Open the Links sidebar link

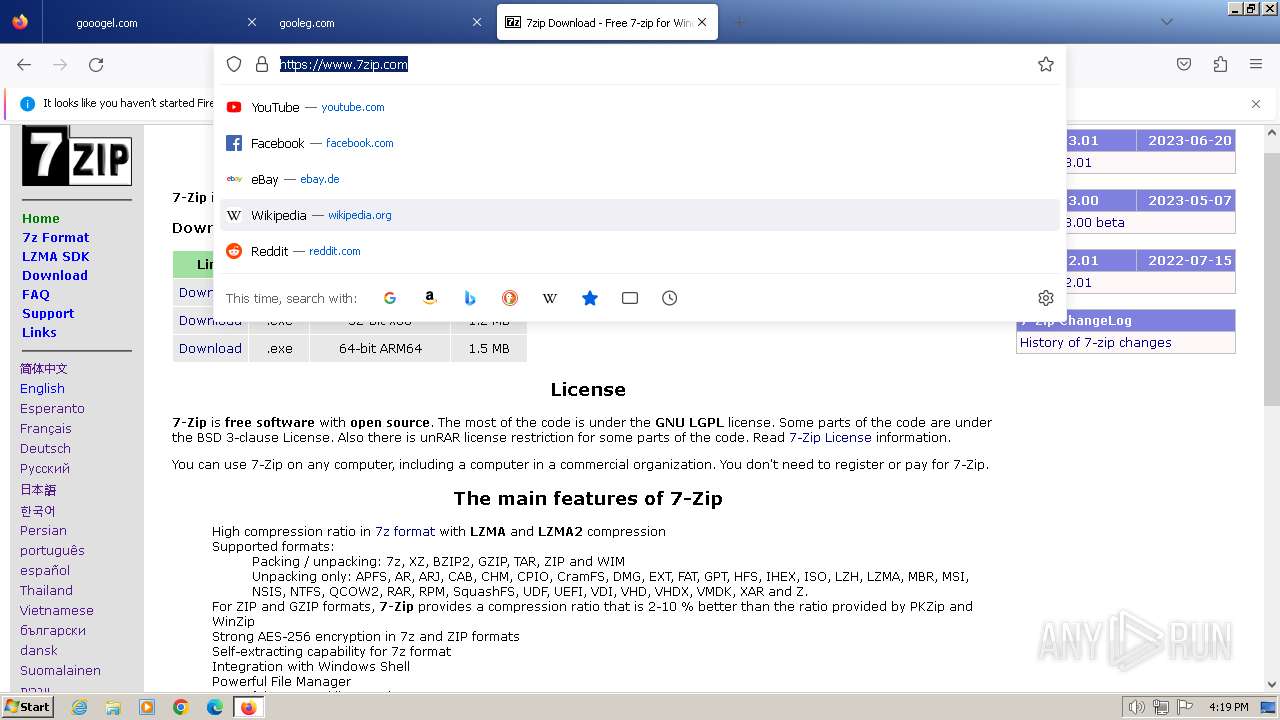pos(39,332)
